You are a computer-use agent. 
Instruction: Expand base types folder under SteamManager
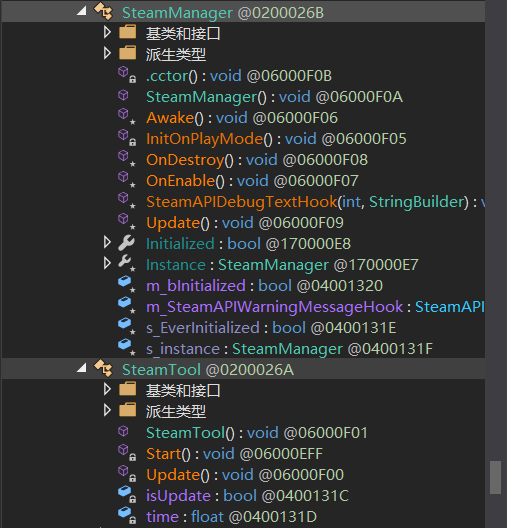click(x=107, y=32)
